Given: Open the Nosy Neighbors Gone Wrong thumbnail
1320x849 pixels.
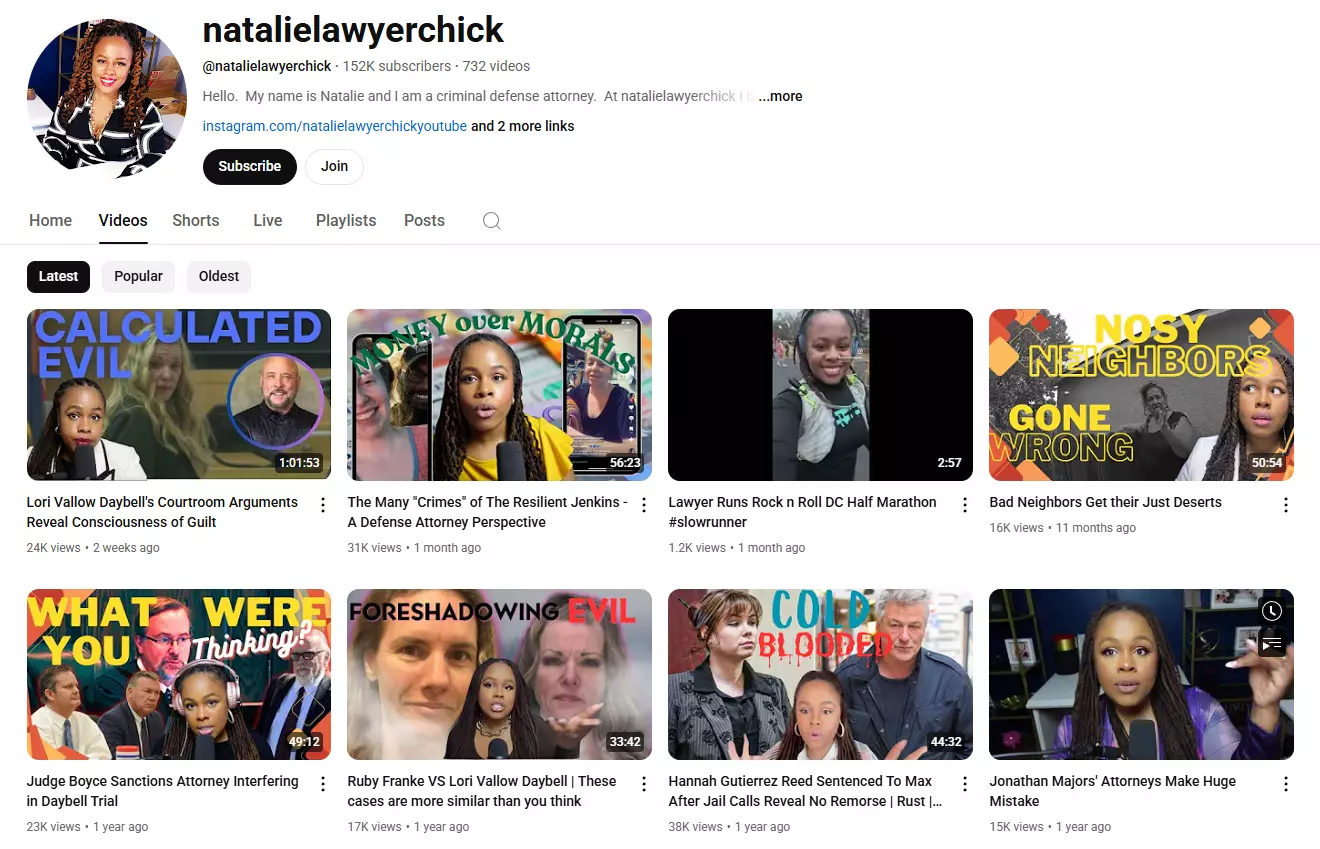Looking at the screenshot, I should coord(1141,395).
